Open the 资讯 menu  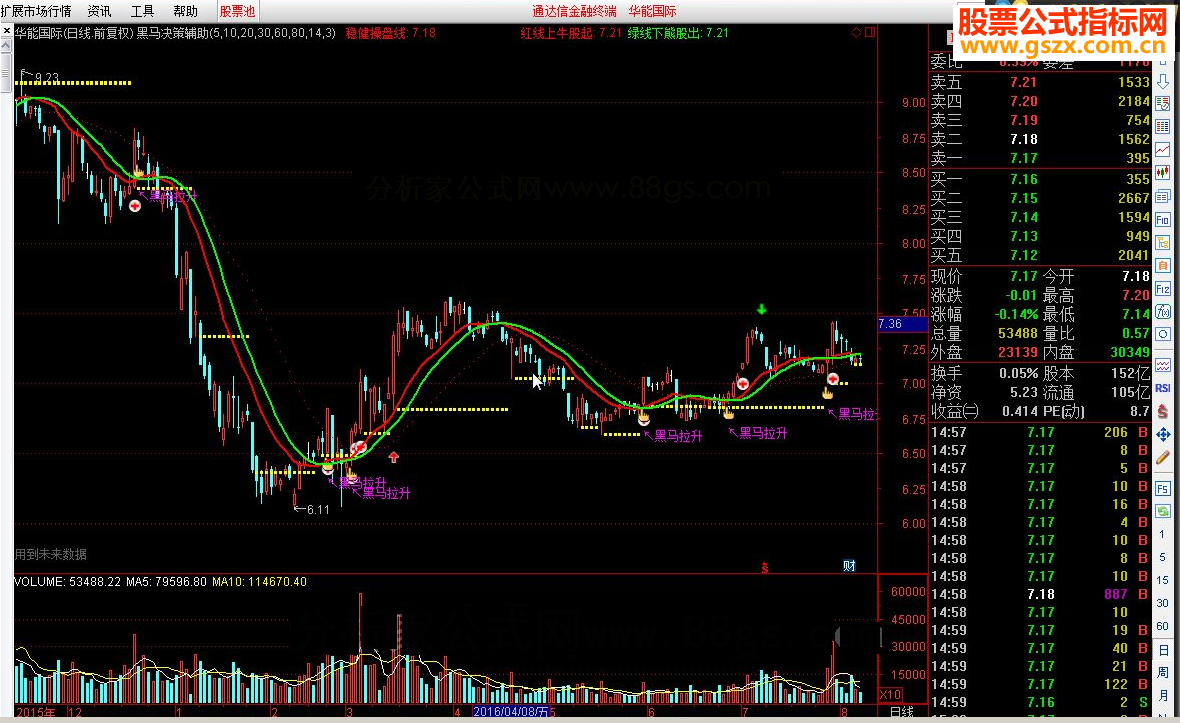point(99,11)
